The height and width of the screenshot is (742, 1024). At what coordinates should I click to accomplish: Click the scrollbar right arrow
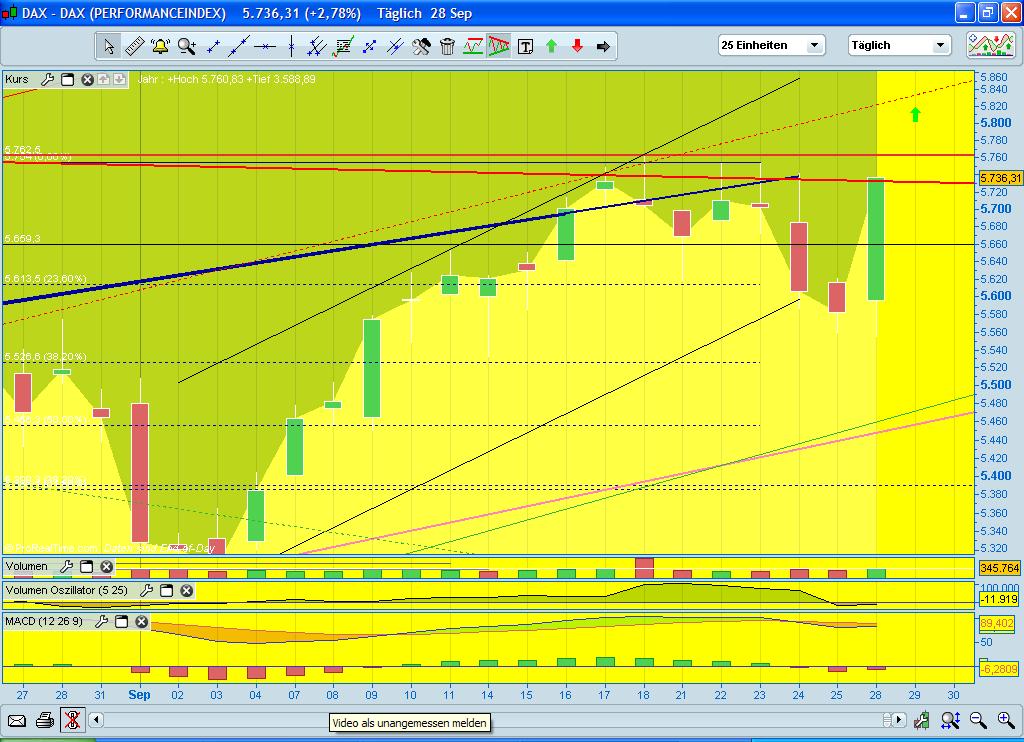tap(899, 720)
